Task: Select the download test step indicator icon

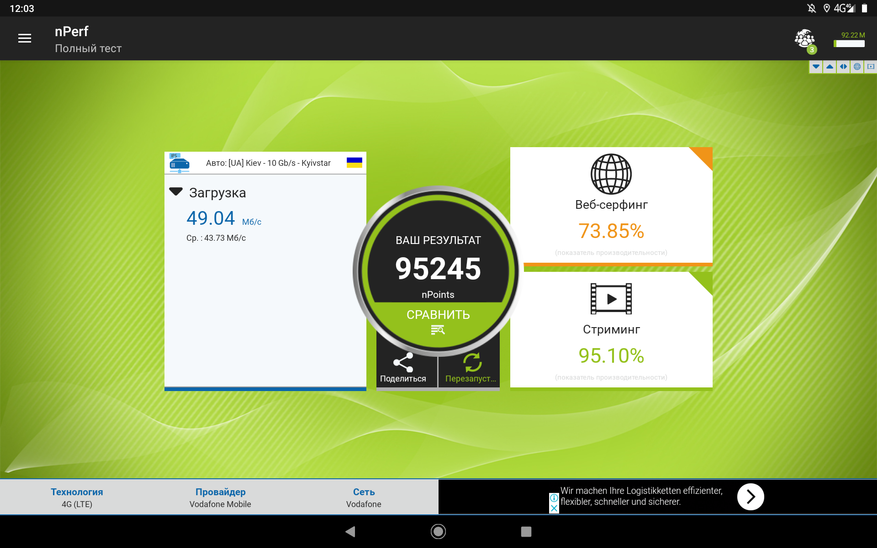Action: [x=816, y=67]
